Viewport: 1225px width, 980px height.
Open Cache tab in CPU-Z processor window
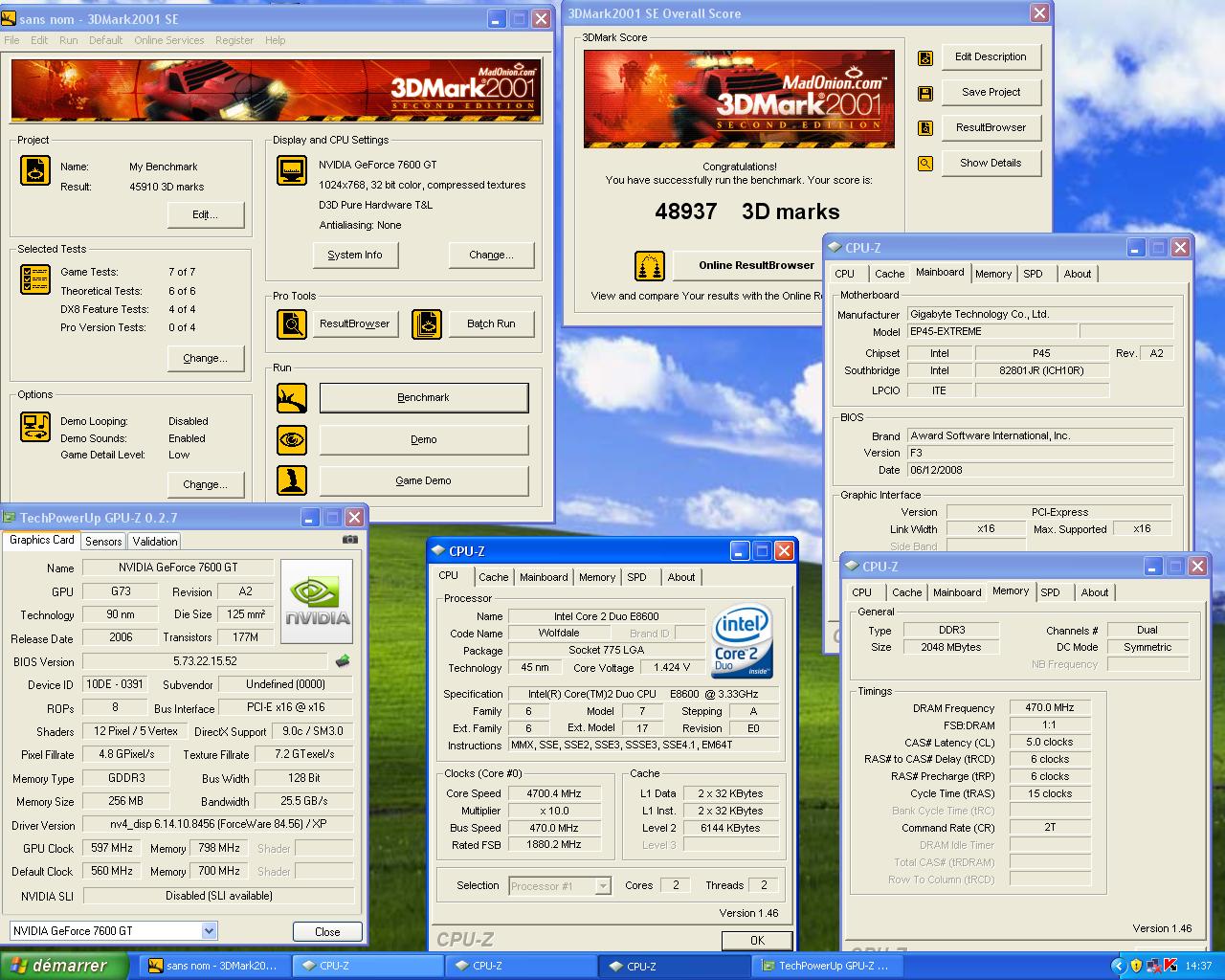tap(494, 577)
